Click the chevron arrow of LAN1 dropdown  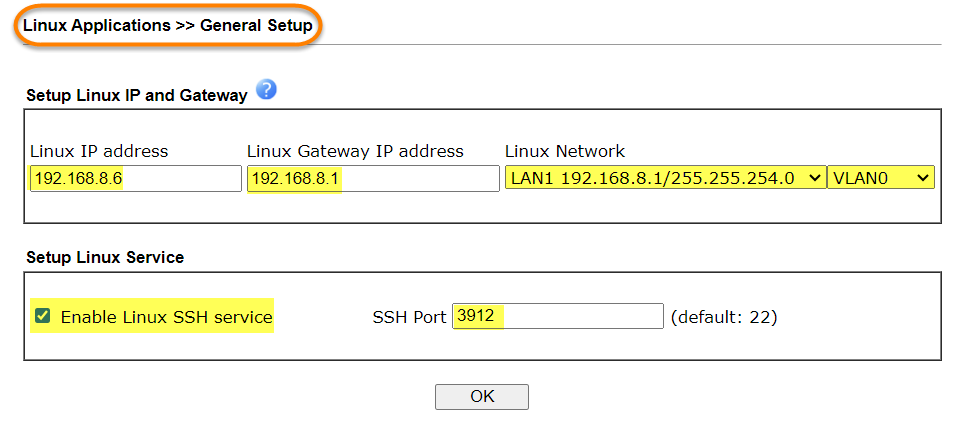[814, 178]
